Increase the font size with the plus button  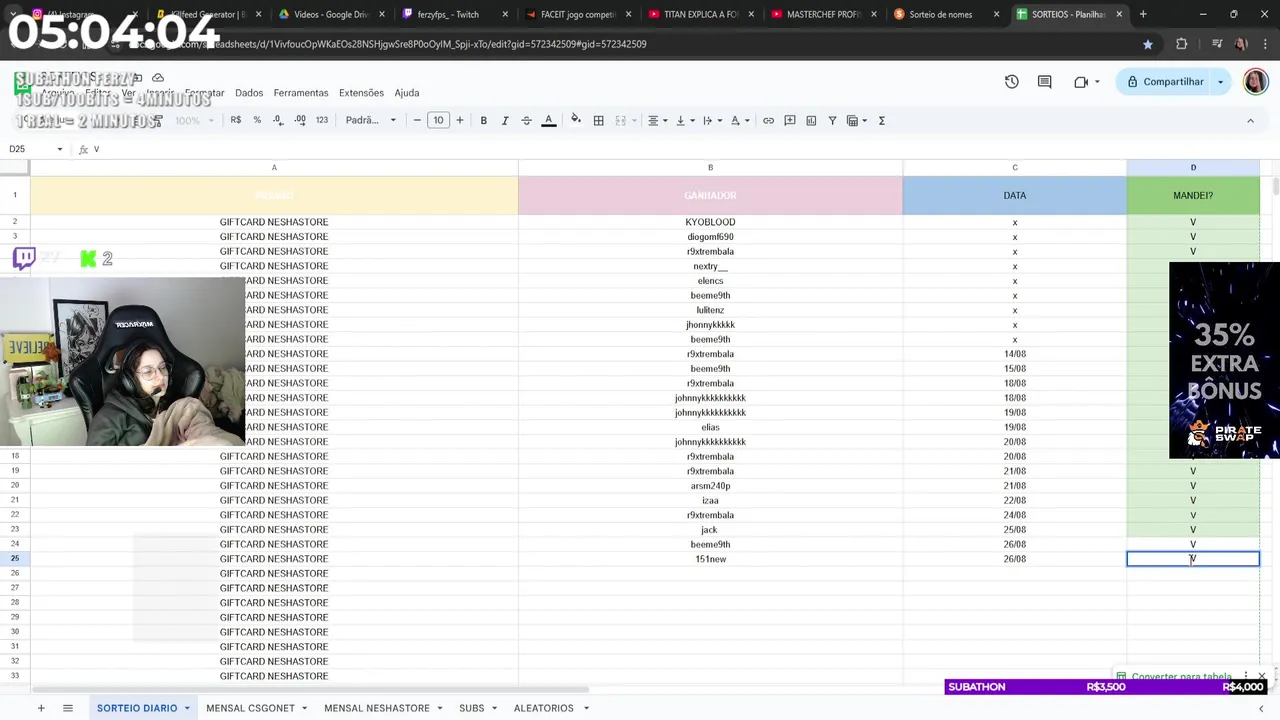click(460, 120)
